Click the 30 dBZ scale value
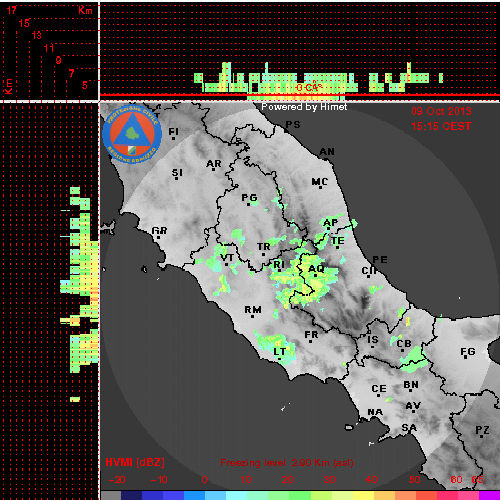Image resolution: width=500 pixels, height=500 pixels. coord(329,480)
